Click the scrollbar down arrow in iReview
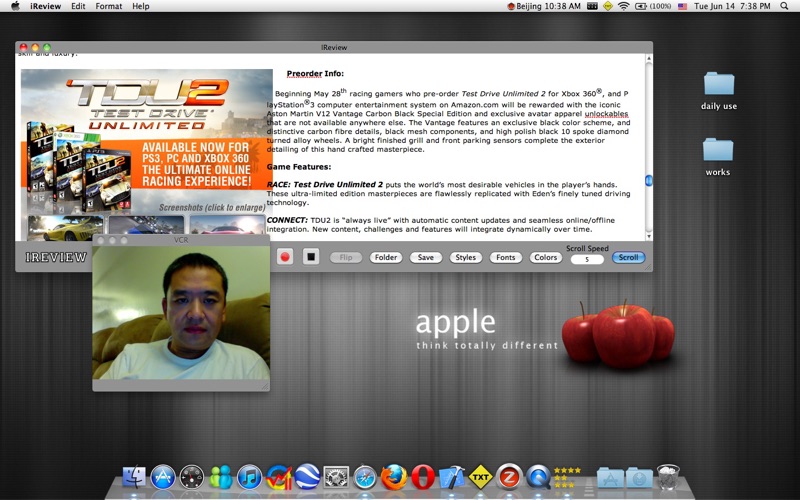The height and width of the screenshot is (500, 800). [648, 236]
